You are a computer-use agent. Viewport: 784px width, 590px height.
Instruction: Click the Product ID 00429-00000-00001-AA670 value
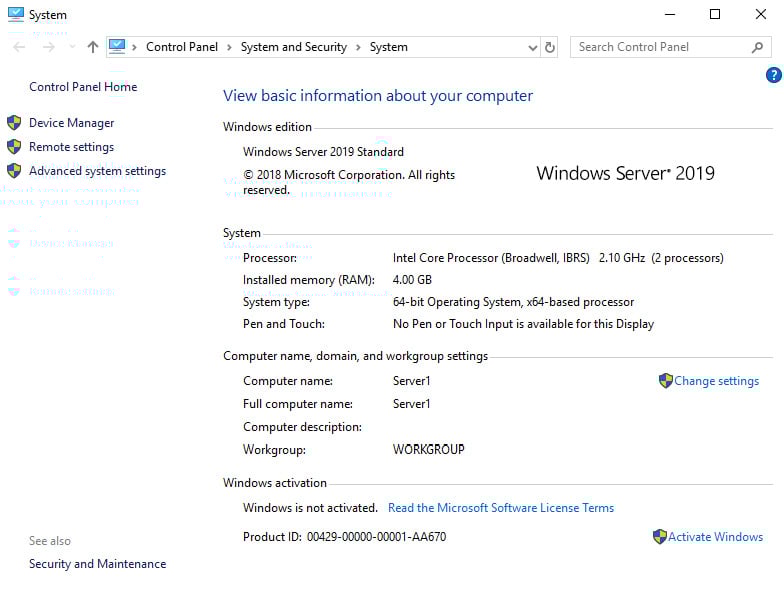pos(376,537)
